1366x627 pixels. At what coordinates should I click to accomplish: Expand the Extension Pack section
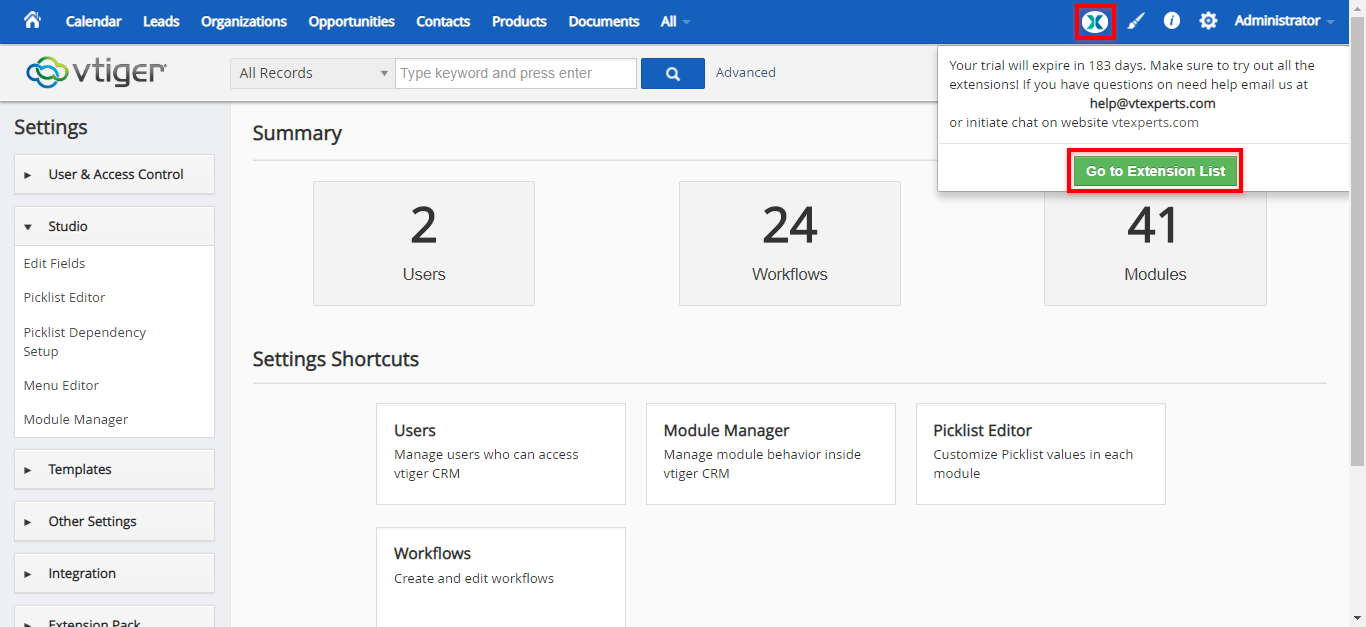114,618
